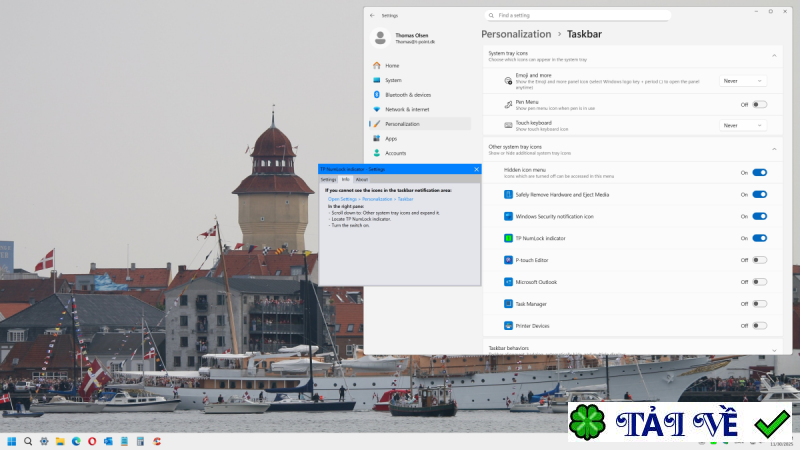
Task: Turn on the Pen Menu switch
Action: [759, 105]
